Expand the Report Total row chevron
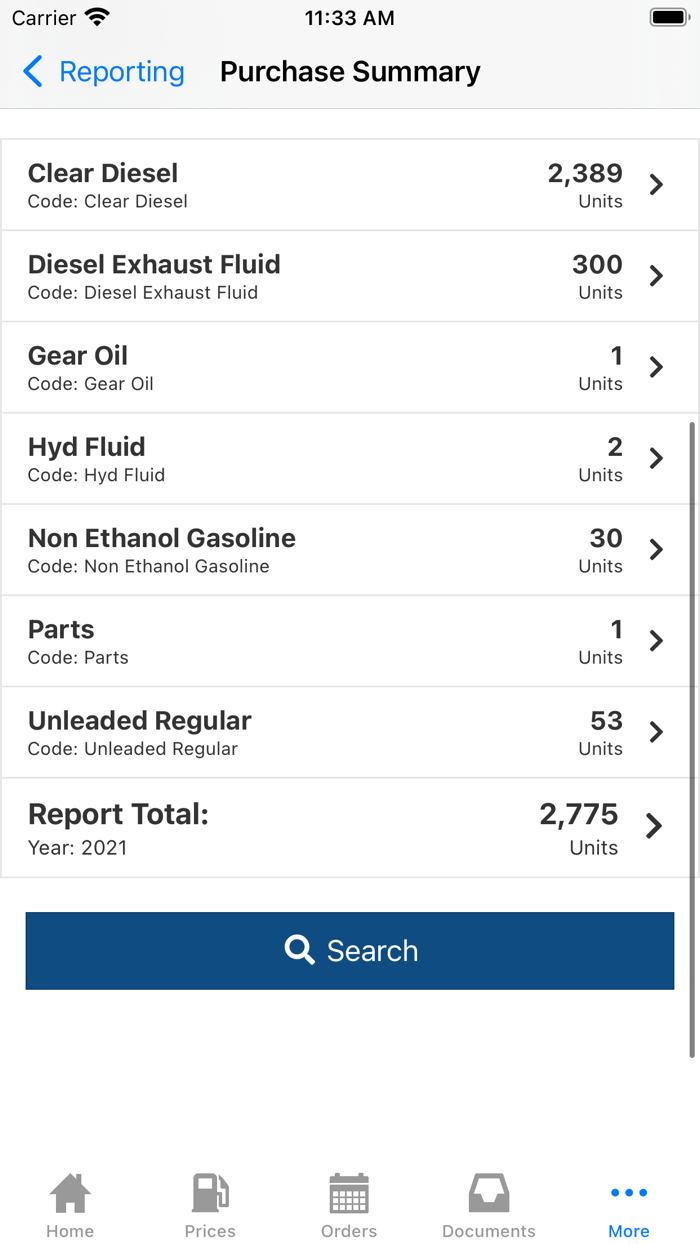The width and height of the screenshot is (700, 1244). [657, 826]
